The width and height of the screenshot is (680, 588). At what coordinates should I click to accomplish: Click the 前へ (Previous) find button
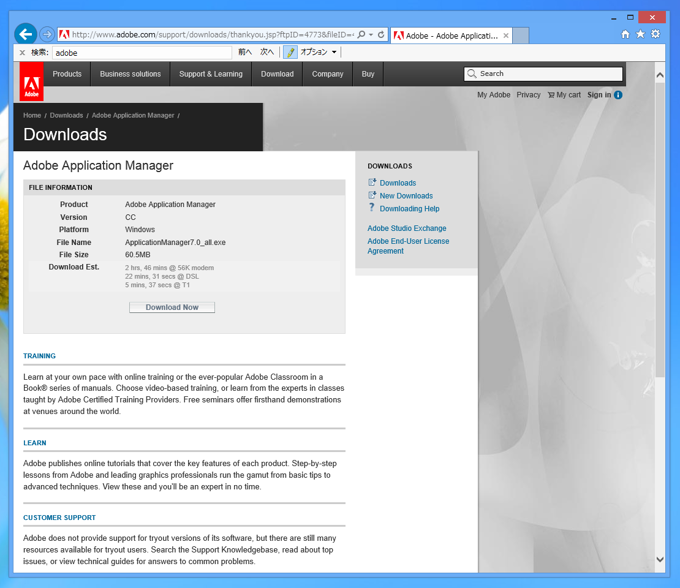point(245,52)
